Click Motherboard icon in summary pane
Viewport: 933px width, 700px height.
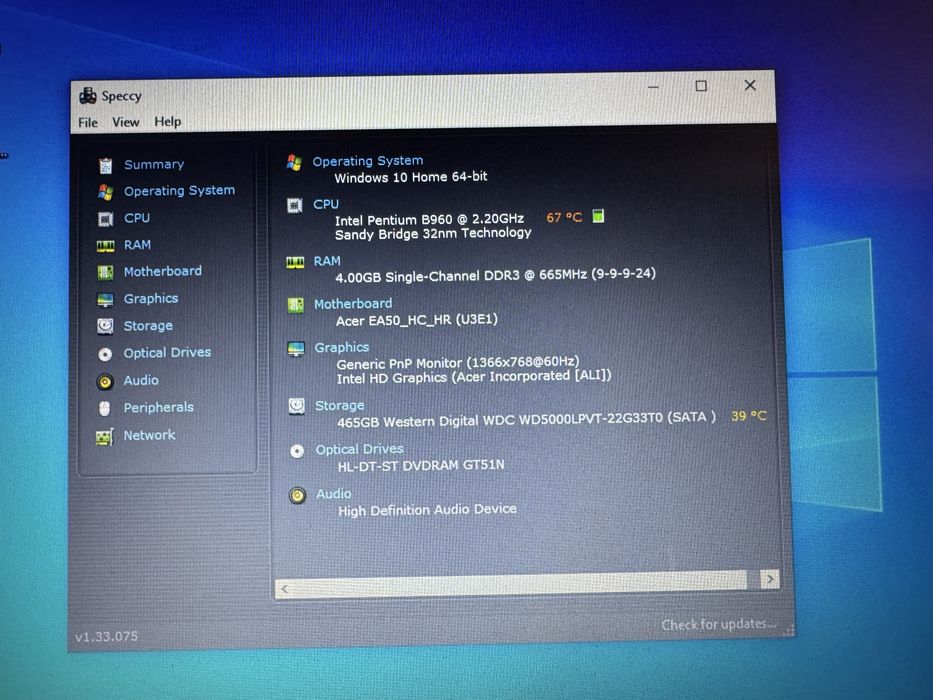(296, 305)
